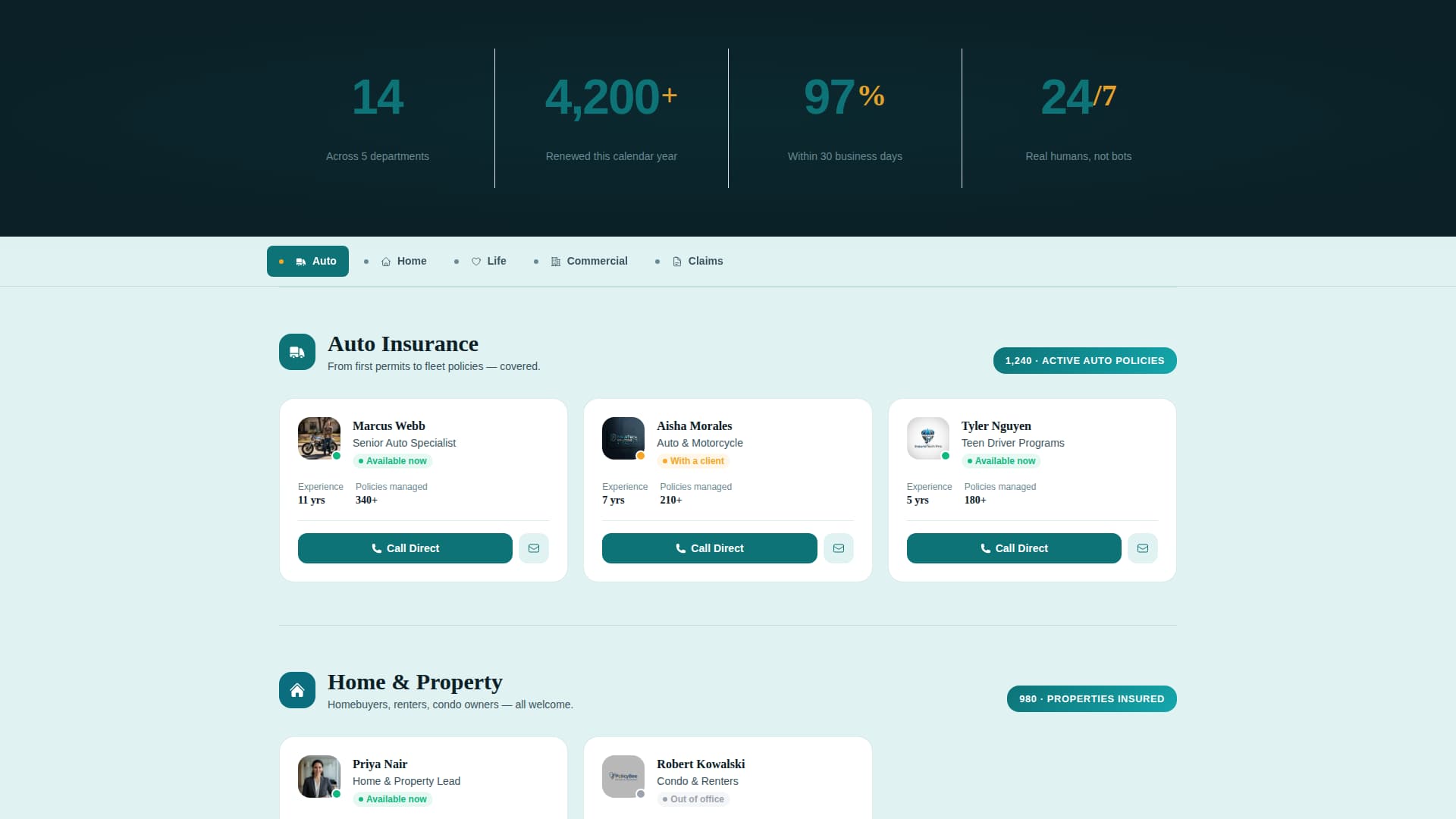Click 'Teen Driver Programs' role text

pyautogui.click(x=1013, y=443)
